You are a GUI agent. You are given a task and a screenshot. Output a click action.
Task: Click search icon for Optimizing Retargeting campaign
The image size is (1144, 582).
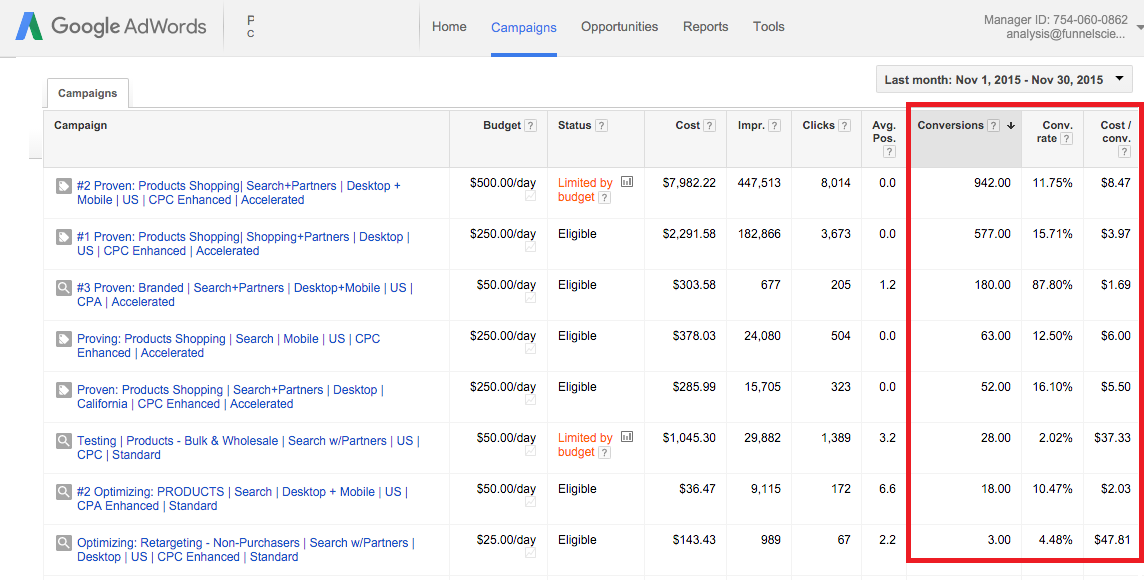point(63,543)
